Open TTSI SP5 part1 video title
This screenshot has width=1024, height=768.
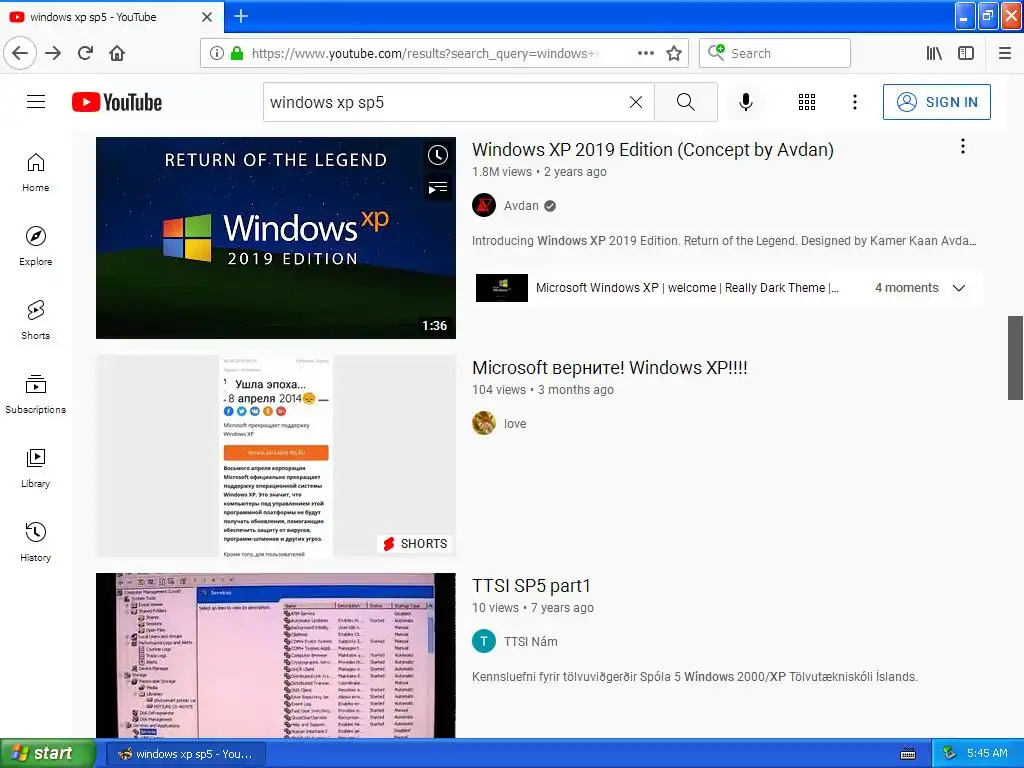coord(531,586)
